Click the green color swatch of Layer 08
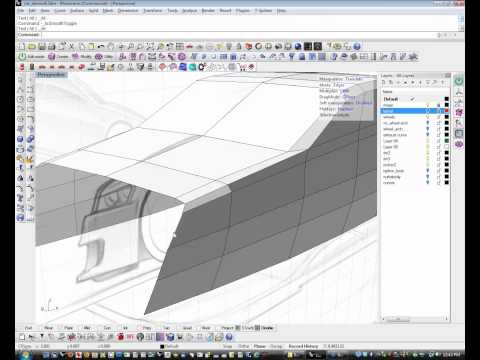 click(x=447, y=141)
